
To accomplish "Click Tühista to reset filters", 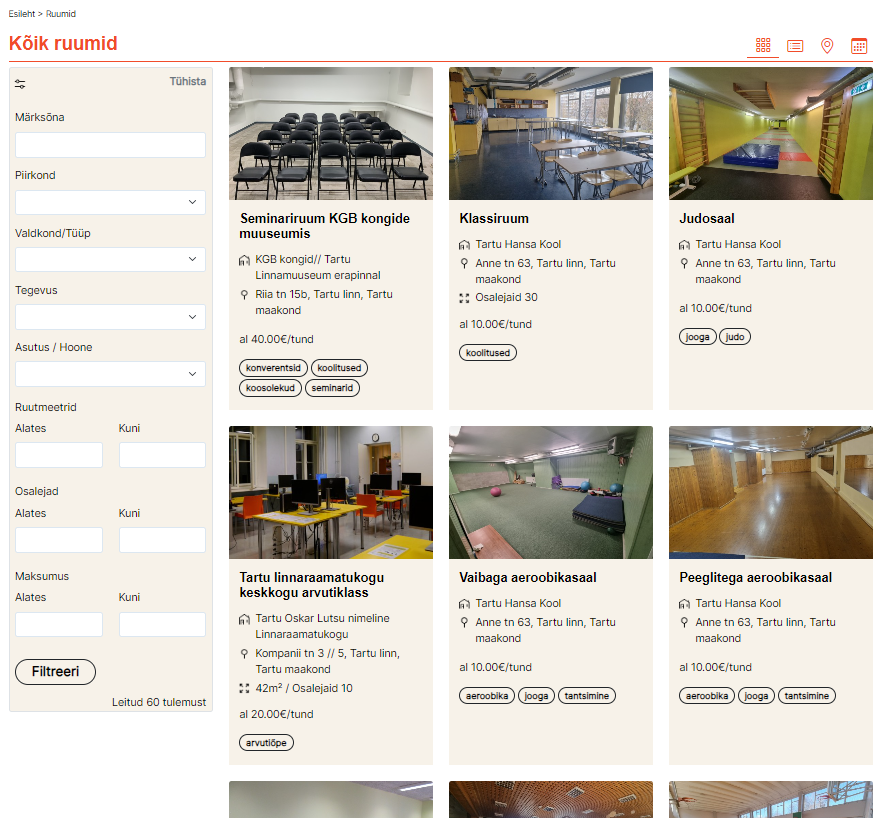I will 187,82.
